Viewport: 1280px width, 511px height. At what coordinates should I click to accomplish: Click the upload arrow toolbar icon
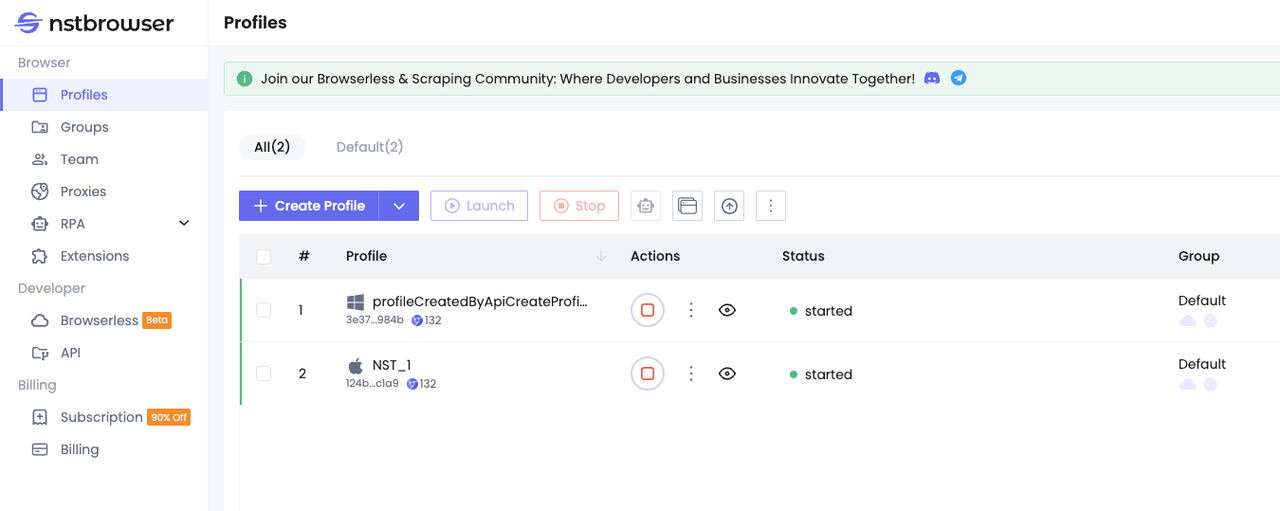(x=729, y=206)
